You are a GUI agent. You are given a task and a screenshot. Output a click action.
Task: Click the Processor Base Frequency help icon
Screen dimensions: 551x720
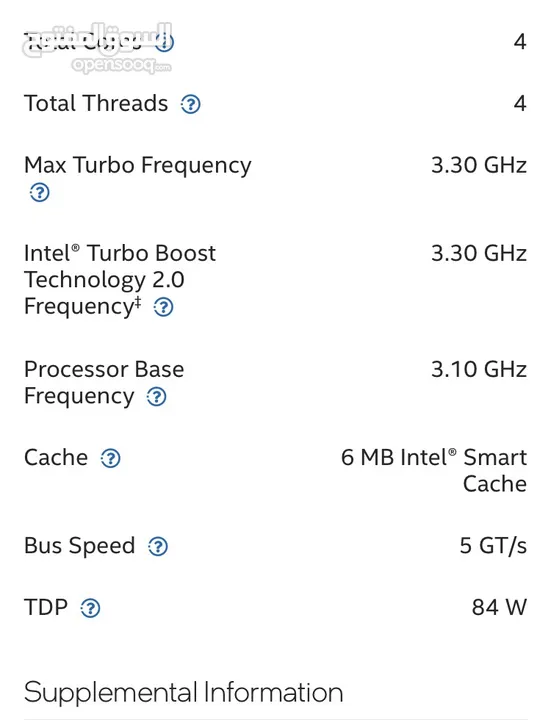tap(157, 397)
